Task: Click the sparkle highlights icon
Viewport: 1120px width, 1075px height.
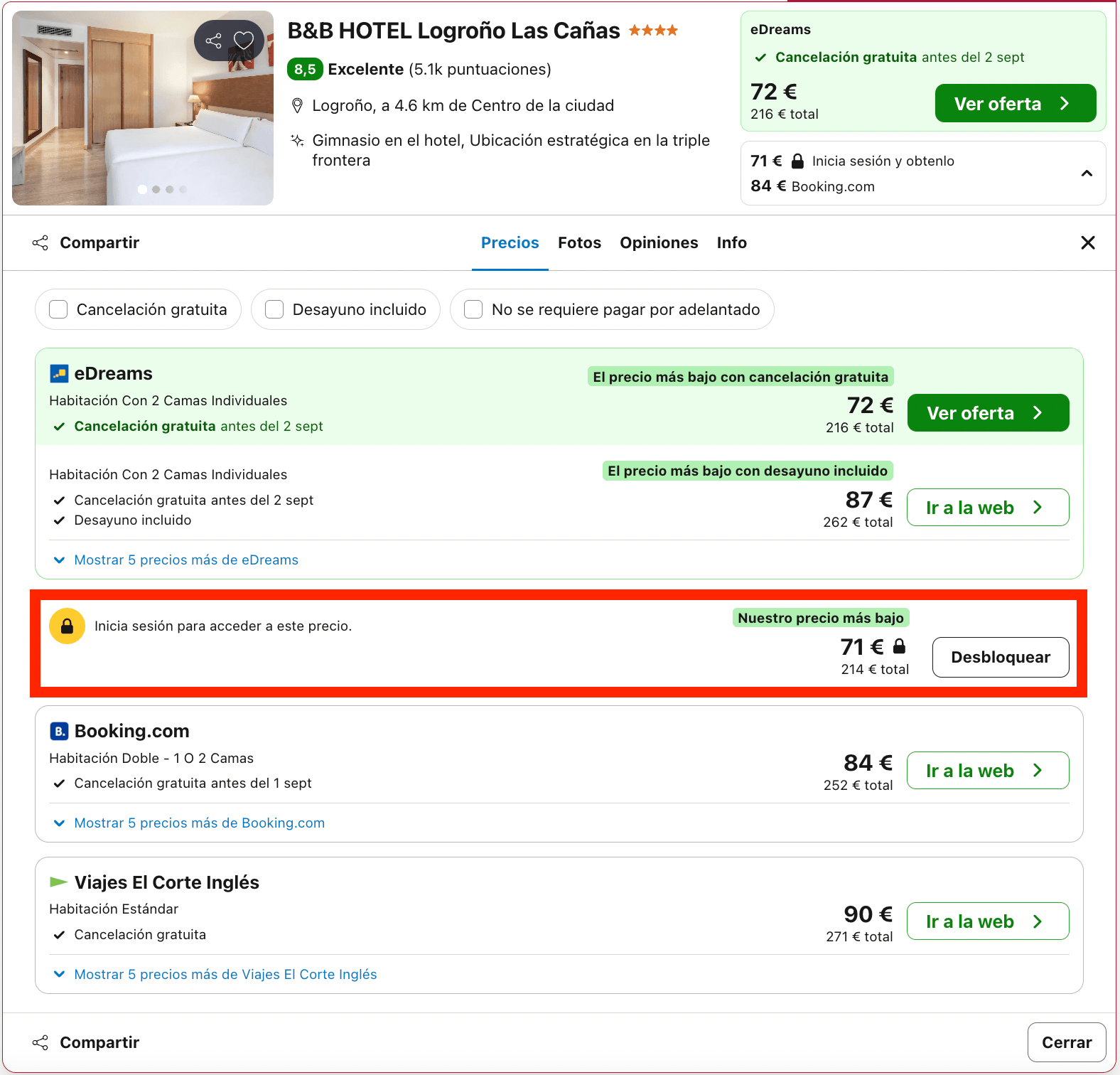Action: tap(298, 141)
